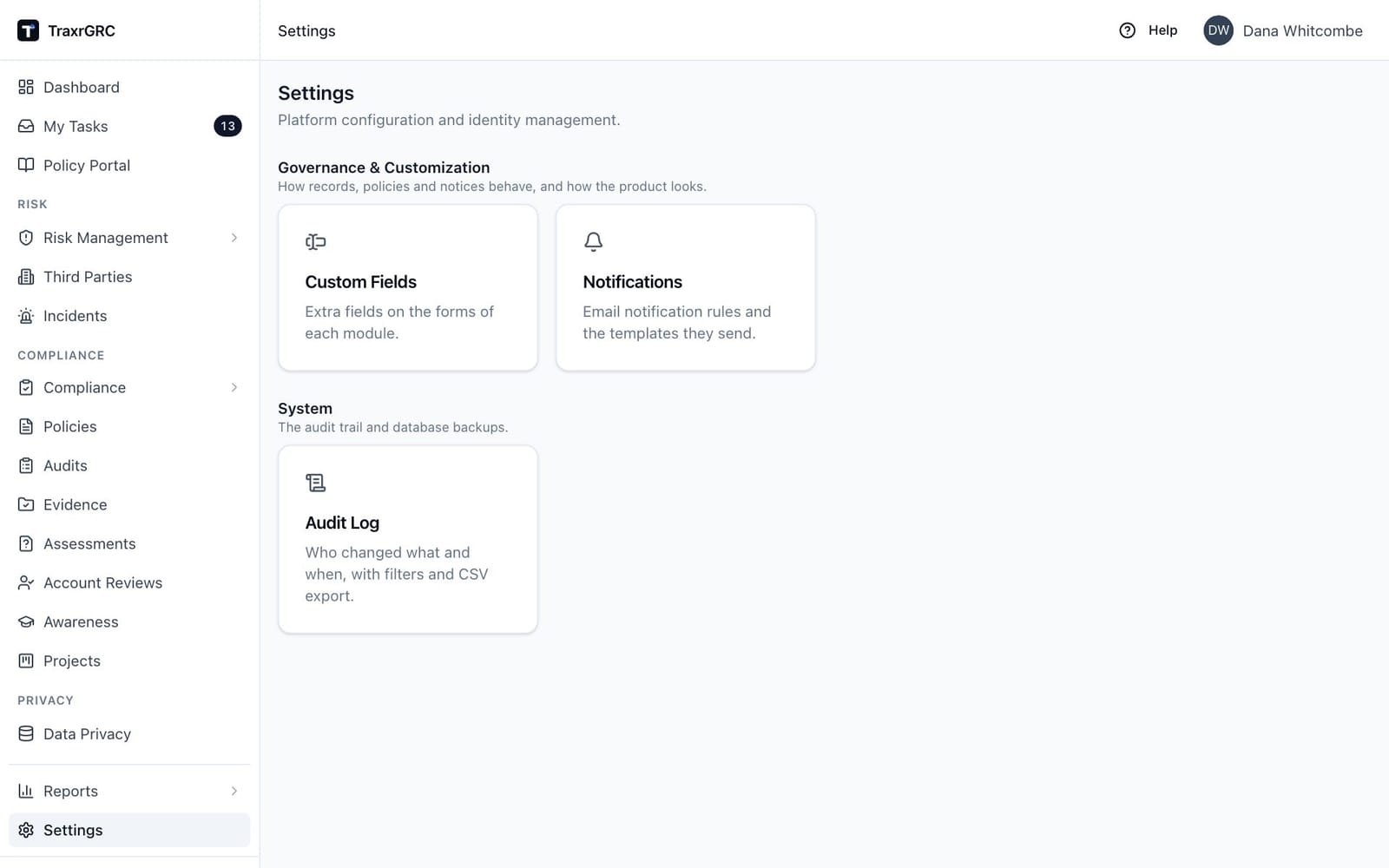1389x868 pixels.
Task: Click the Projects kanban icon
Action: 26,661
